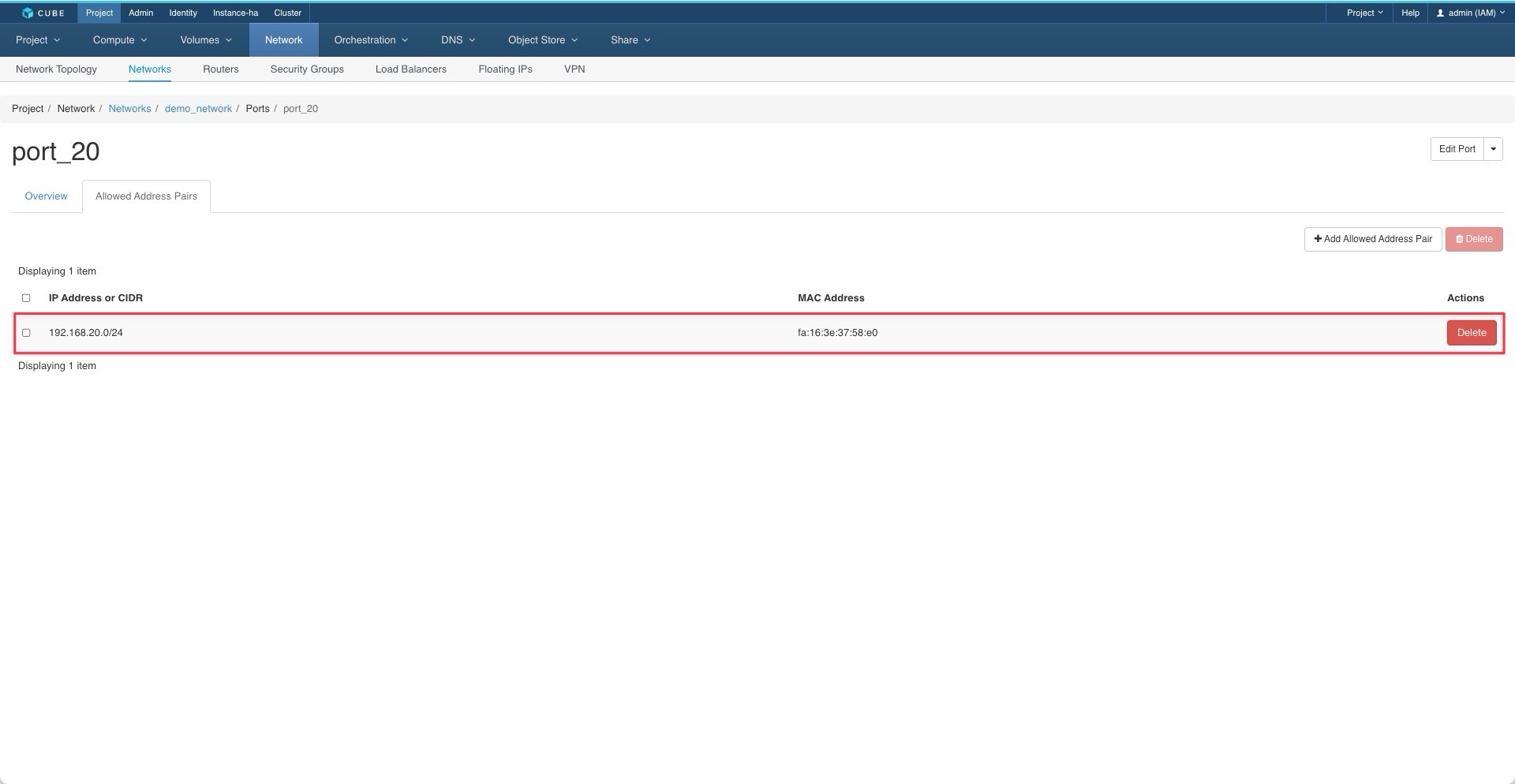
Task: Click the port_20 breadcrumb text
Action: click(301, 109)
